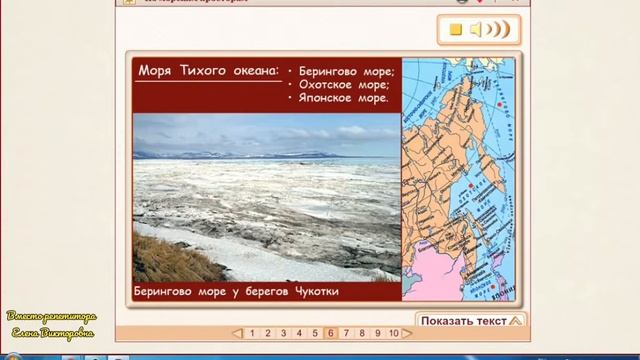The height and width of the screenshot is (360, 640).
Task: Open slide page 5
Action: [x=315, y=333]
